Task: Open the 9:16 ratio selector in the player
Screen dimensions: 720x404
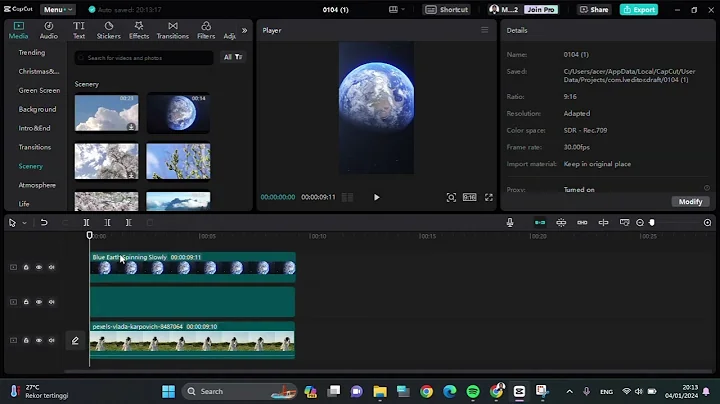Action: 469,197
